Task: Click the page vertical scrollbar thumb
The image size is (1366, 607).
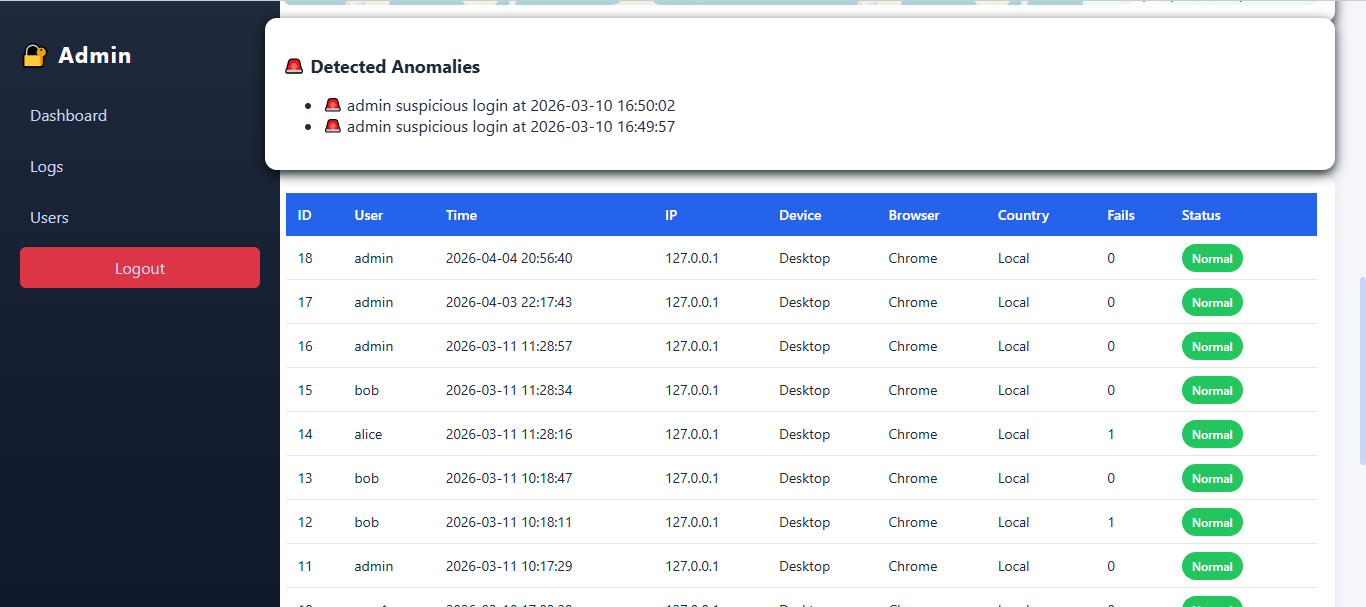Action: (x=1361, y=371)
